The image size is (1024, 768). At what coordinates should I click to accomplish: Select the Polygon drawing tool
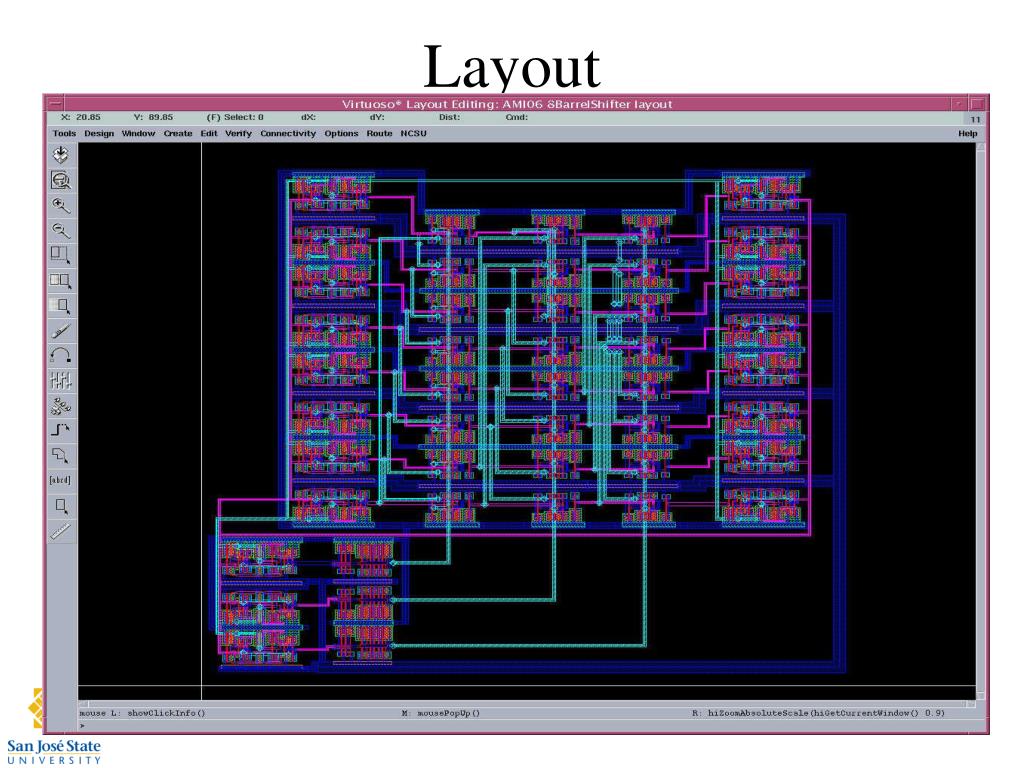point(61,455)
